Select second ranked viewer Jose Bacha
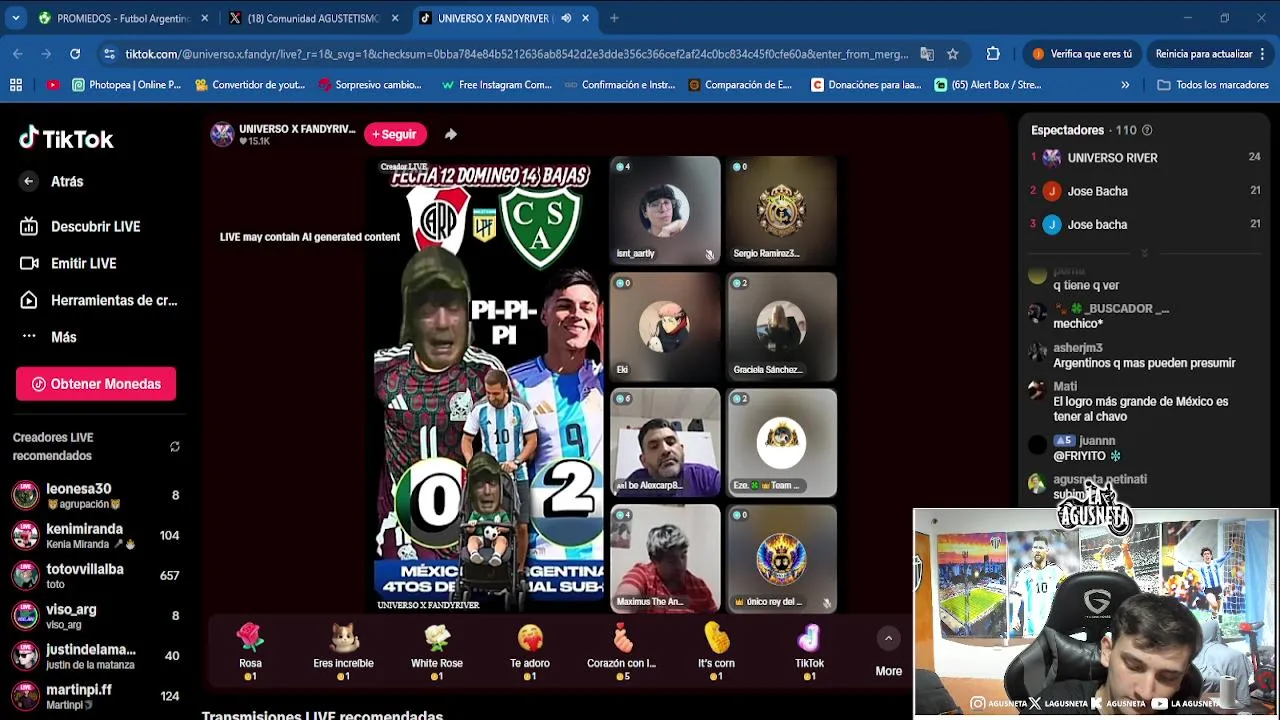The width and height of the screenshot is (1280, 720). point(1145,191)
